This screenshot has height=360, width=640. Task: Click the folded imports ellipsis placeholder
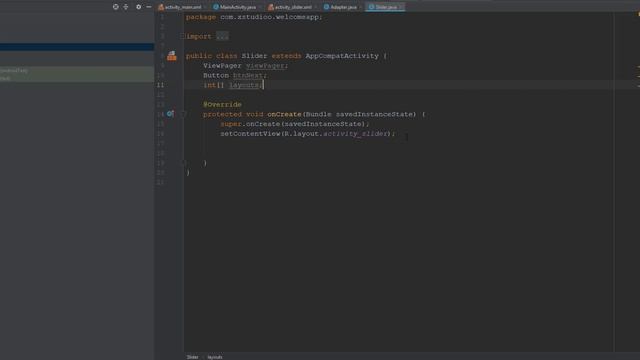(x=222, y=36)
